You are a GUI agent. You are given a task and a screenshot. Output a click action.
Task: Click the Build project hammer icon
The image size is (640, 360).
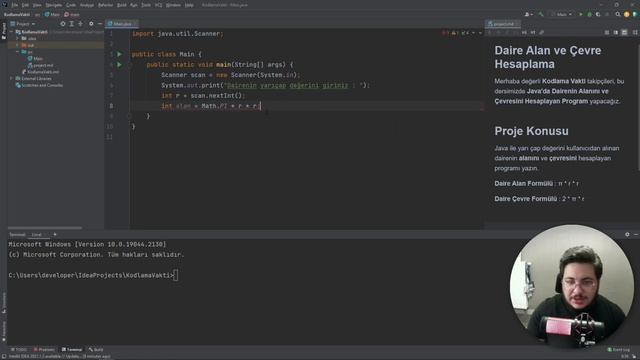(x=541, y=14)
